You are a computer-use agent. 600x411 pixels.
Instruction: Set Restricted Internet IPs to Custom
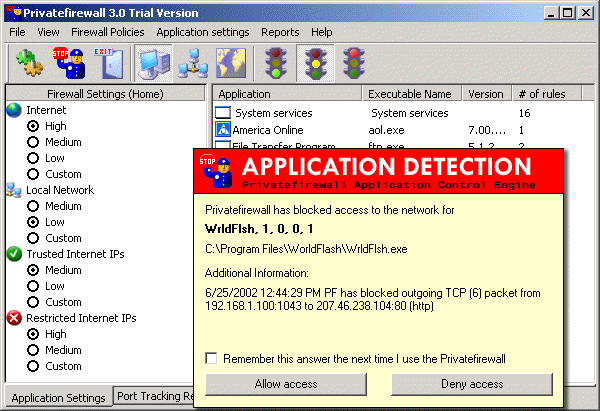(x=33, y=366)
